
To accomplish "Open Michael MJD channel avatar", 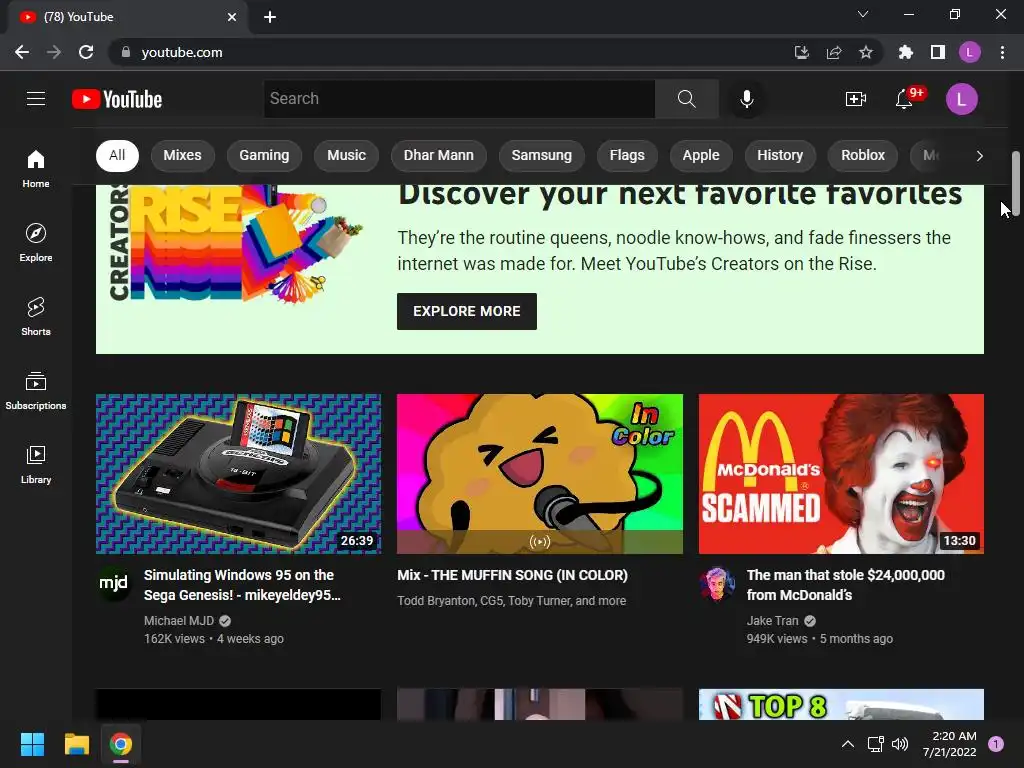I will 114,583.
